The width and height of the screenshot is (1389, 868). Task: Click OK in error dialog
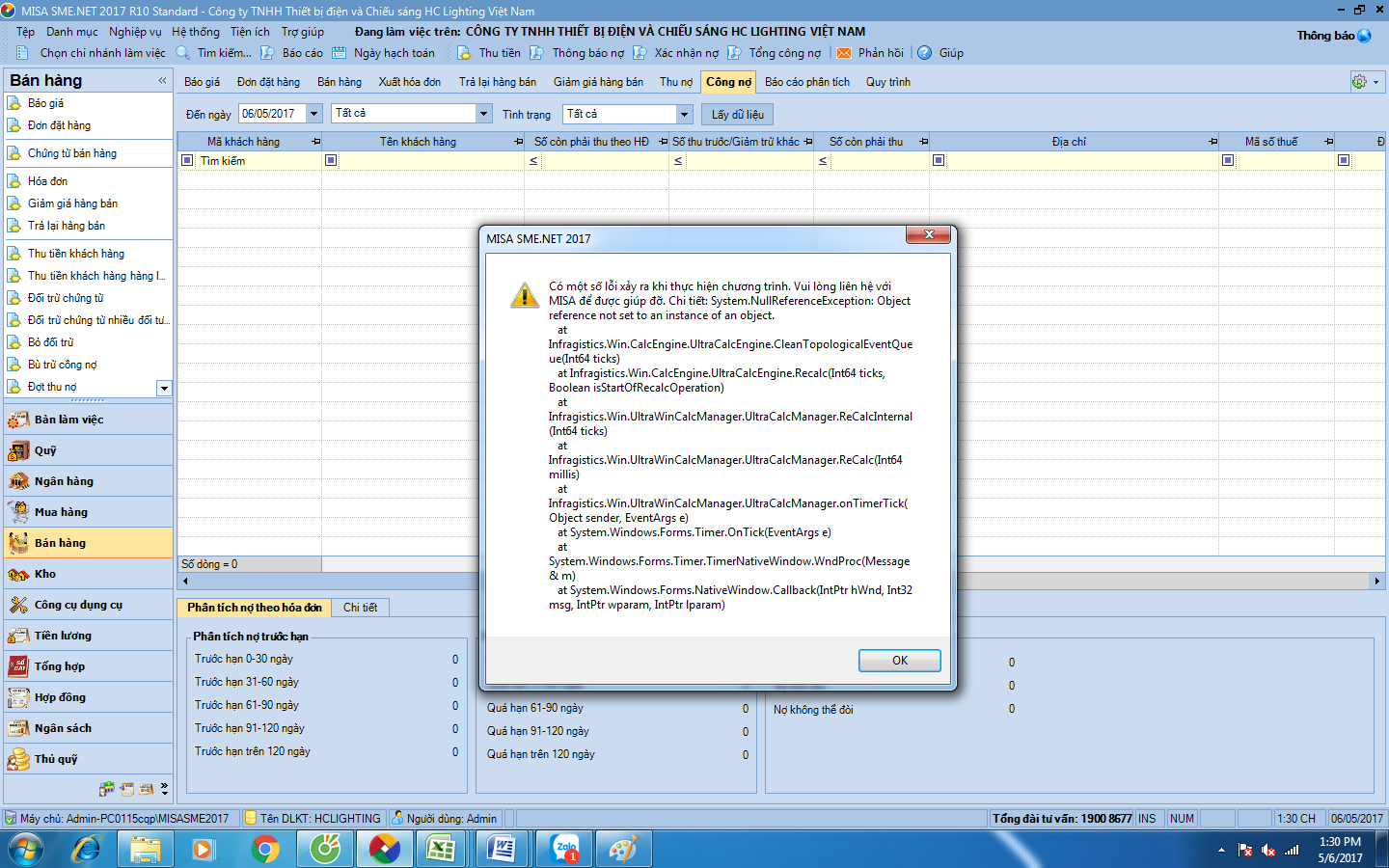(x=899, y=661)
